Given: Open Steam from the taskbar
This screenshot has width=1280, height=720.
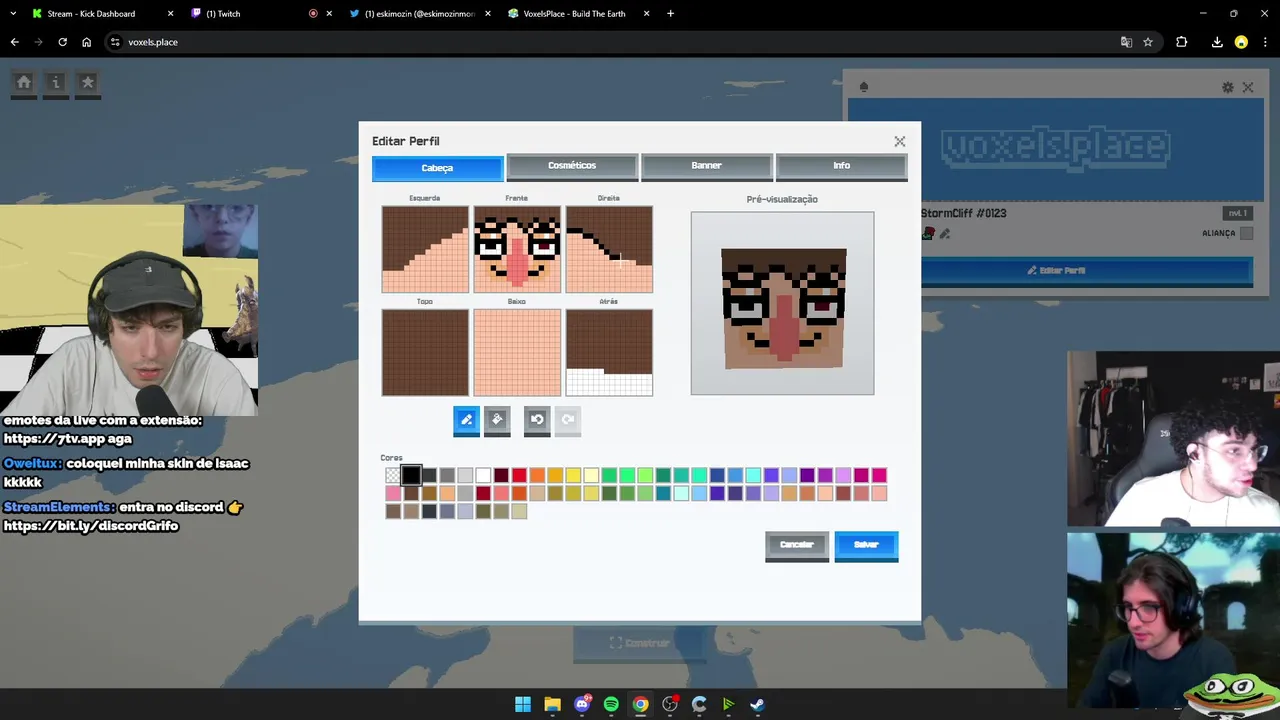Looking at the screenshot, I should point(757,704).
